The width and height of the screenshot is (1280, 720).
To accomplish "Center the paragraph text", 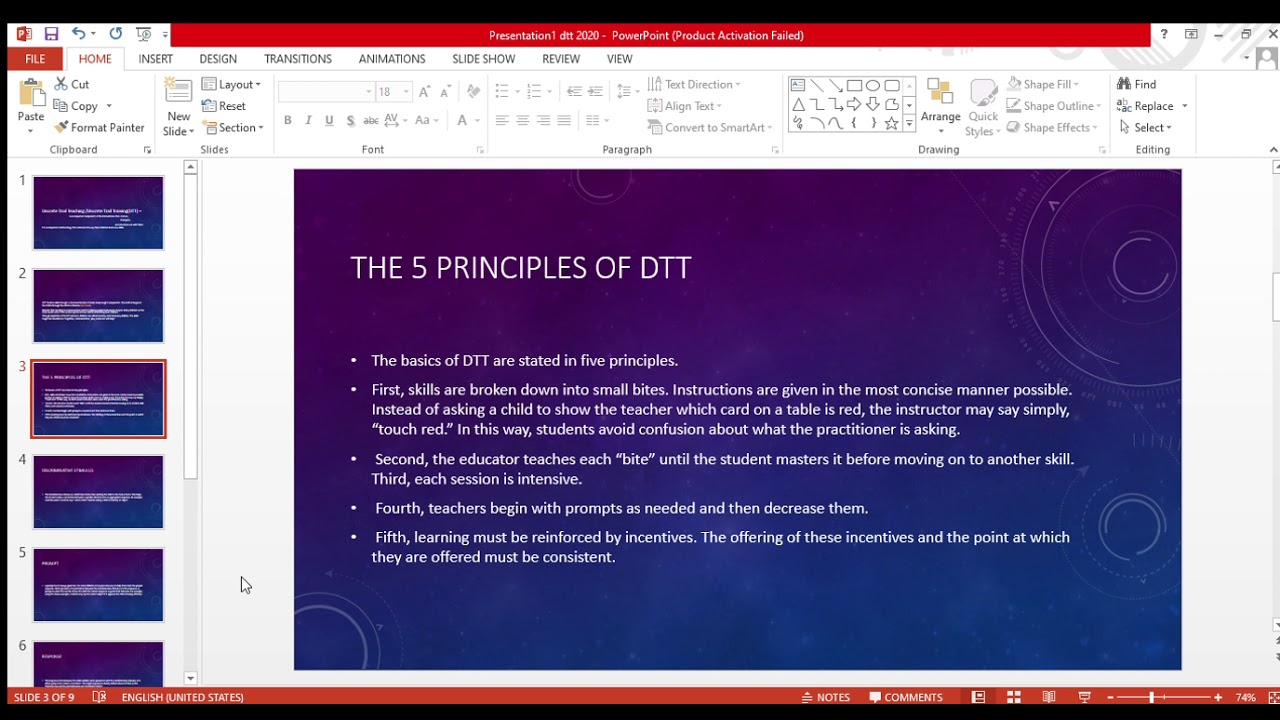I will coord(522,120).
